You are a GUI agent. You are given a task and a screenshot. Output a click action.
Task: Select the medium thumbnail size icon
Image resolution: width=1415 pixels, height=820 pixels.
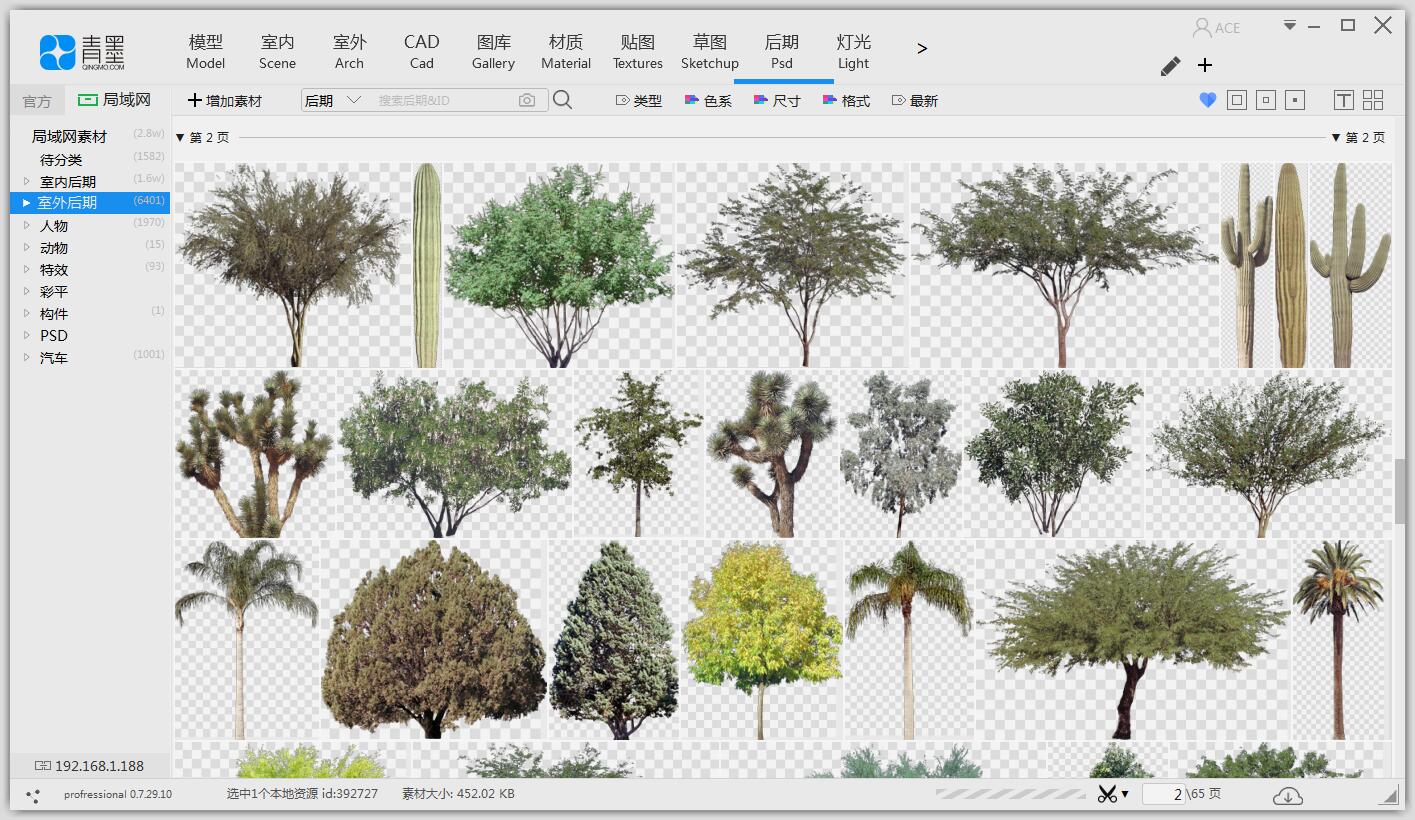1266,100
